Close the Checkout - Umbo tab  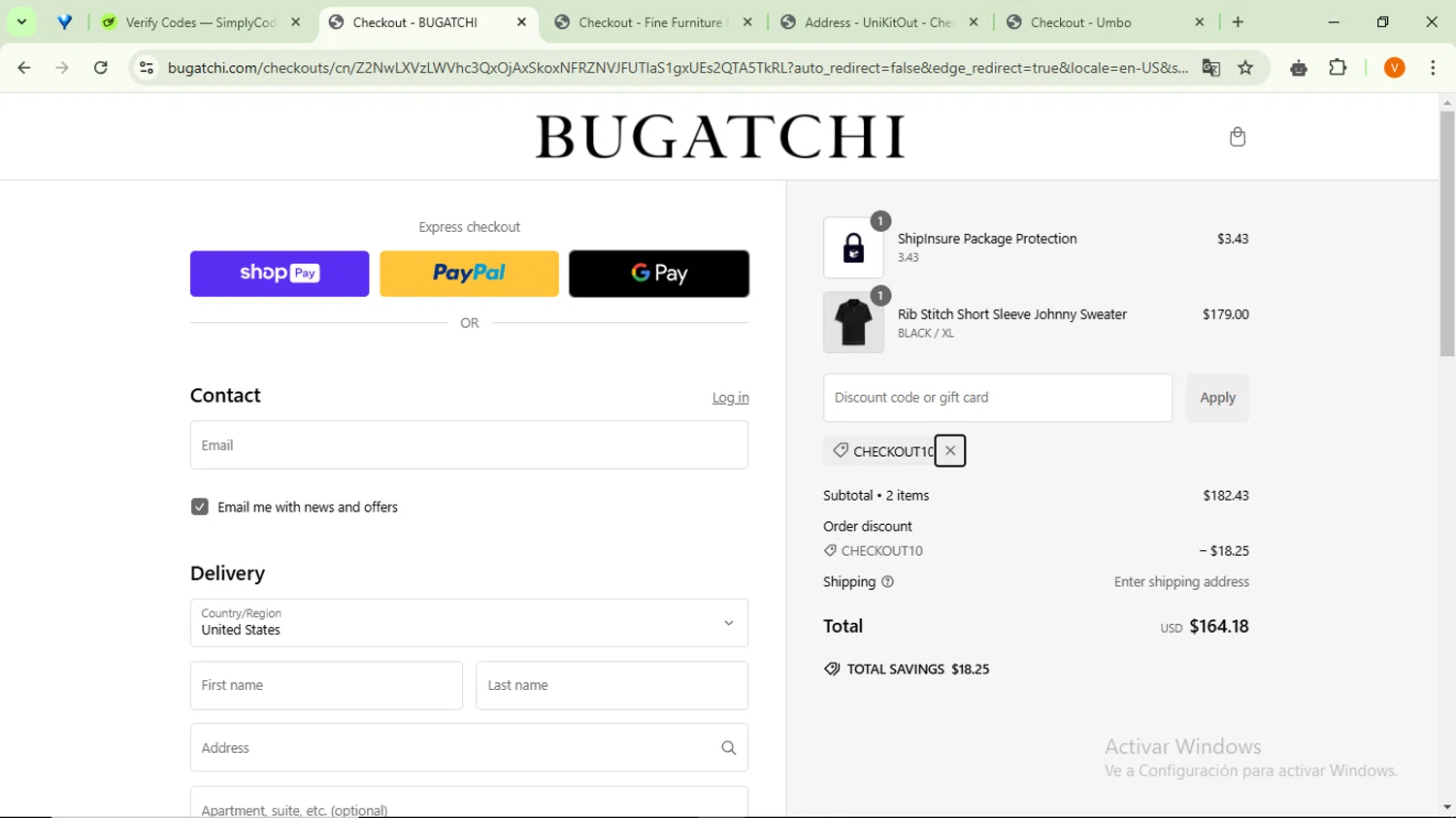[1200, 21]
